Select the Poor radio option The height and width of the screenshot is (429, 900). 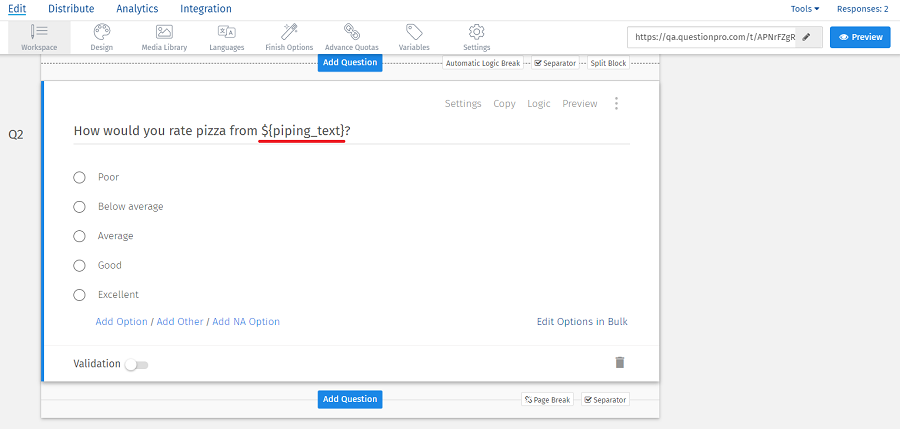(x=80, y=178)
